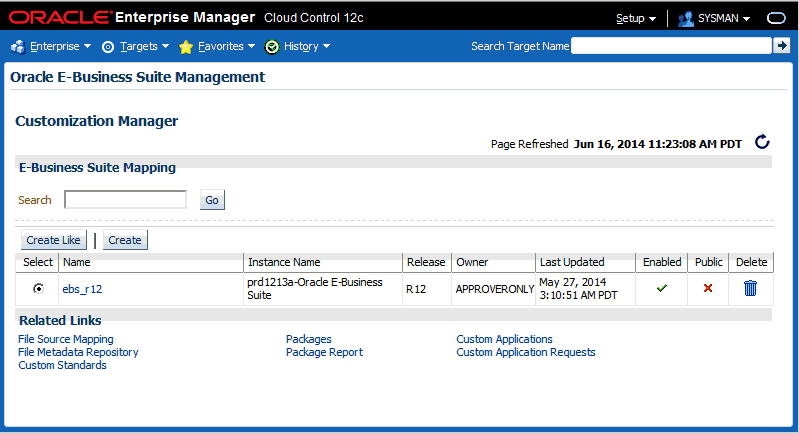Open the Targets menu
The width and height of the screenshot is (799, 434).
tap(144, 46)
